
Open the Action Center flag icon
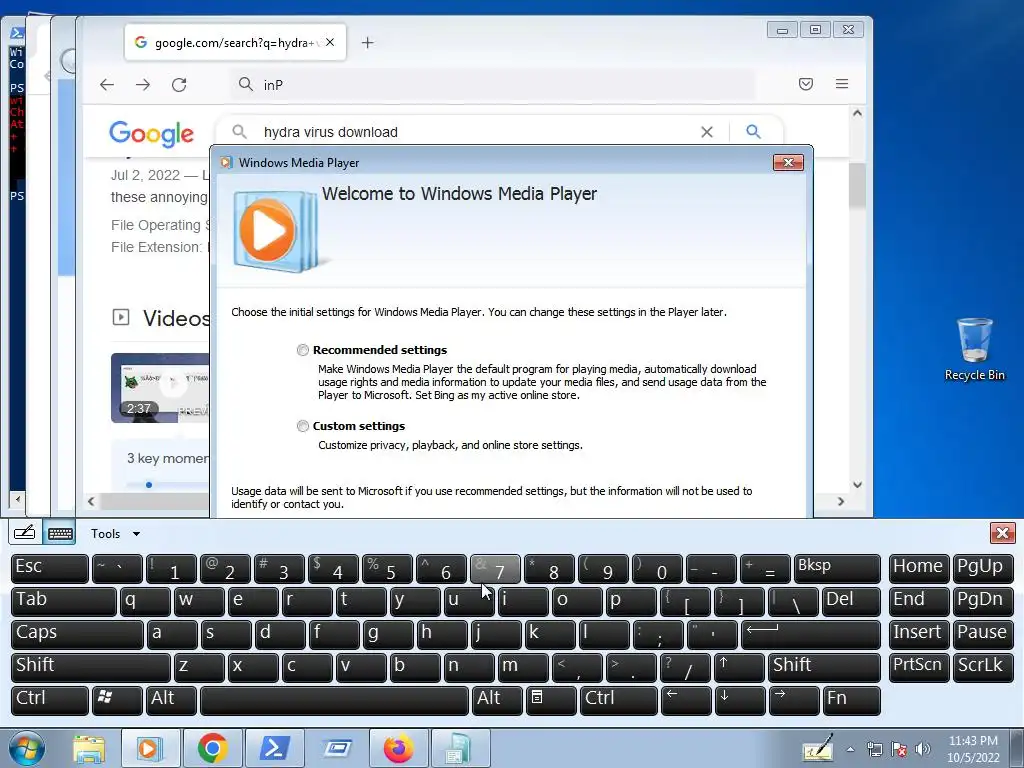[899, 749]
